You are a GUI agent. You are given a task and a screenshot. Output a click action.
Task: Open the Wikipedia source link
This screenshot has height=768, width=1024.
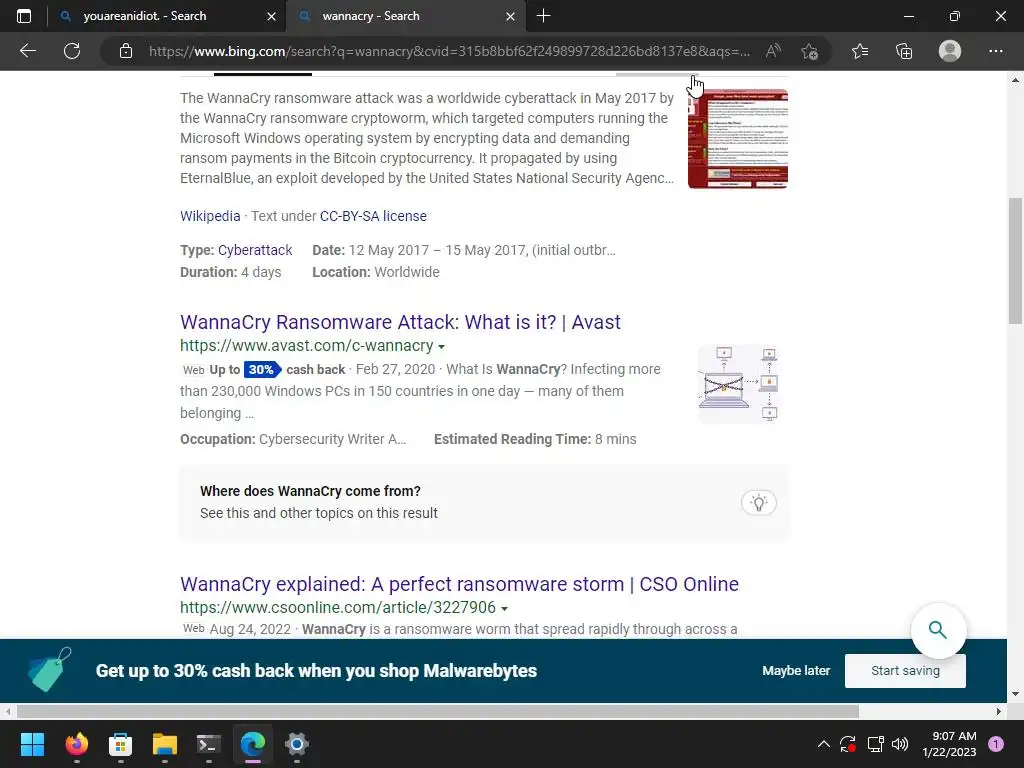(x=210, y=216)
